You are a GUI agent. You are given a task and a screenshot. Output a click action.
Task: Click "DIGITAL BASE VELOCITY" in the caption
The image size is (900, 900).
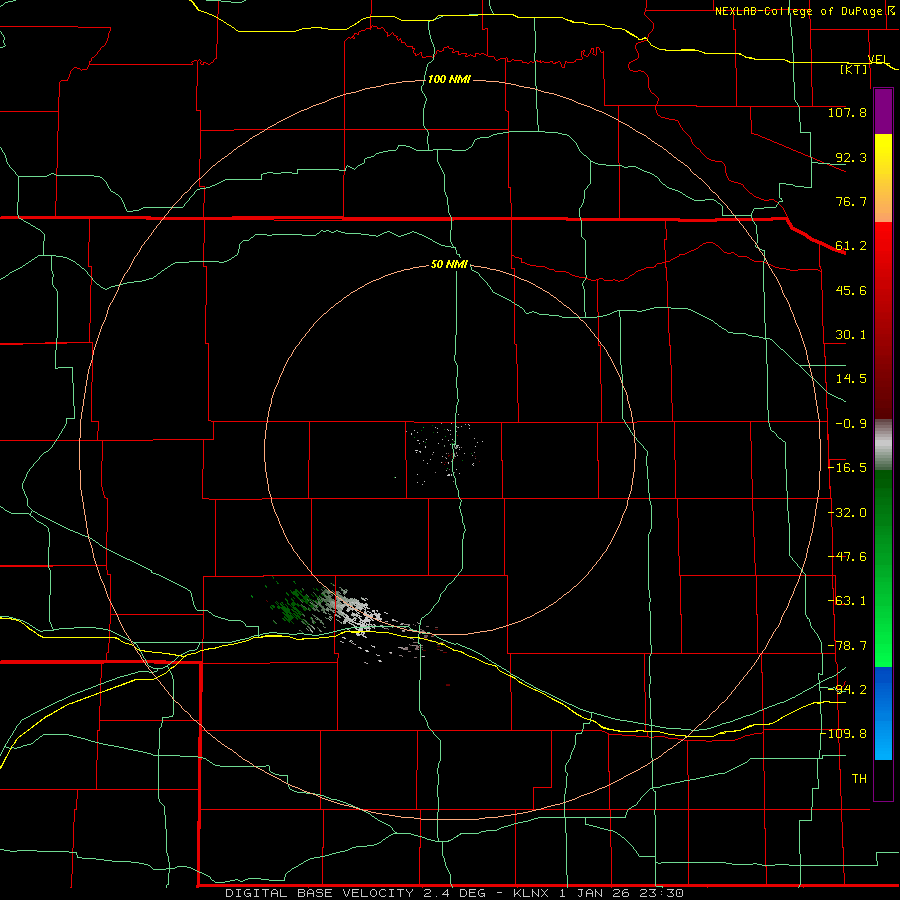point(319,893)
